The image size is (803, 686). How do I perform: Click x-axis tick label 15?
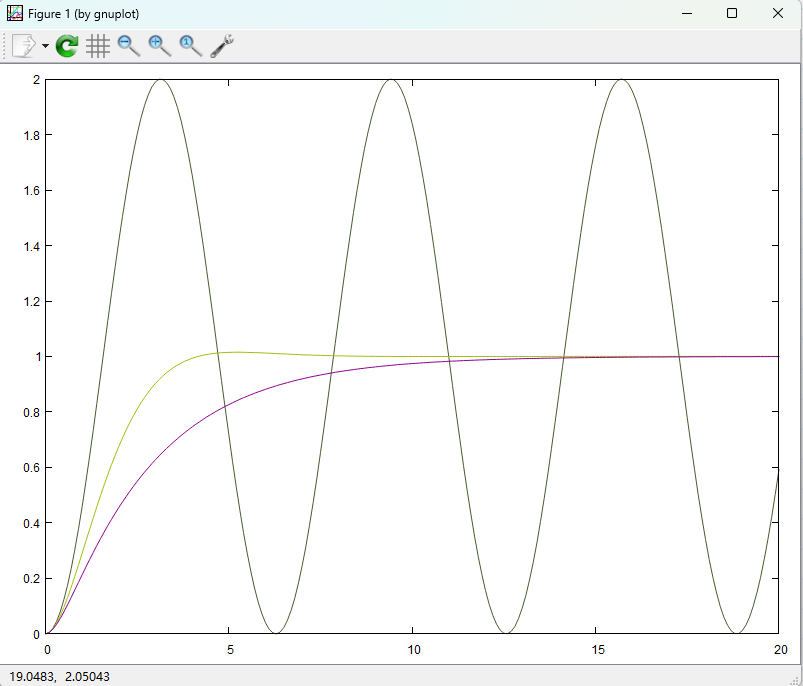point(596,648)
